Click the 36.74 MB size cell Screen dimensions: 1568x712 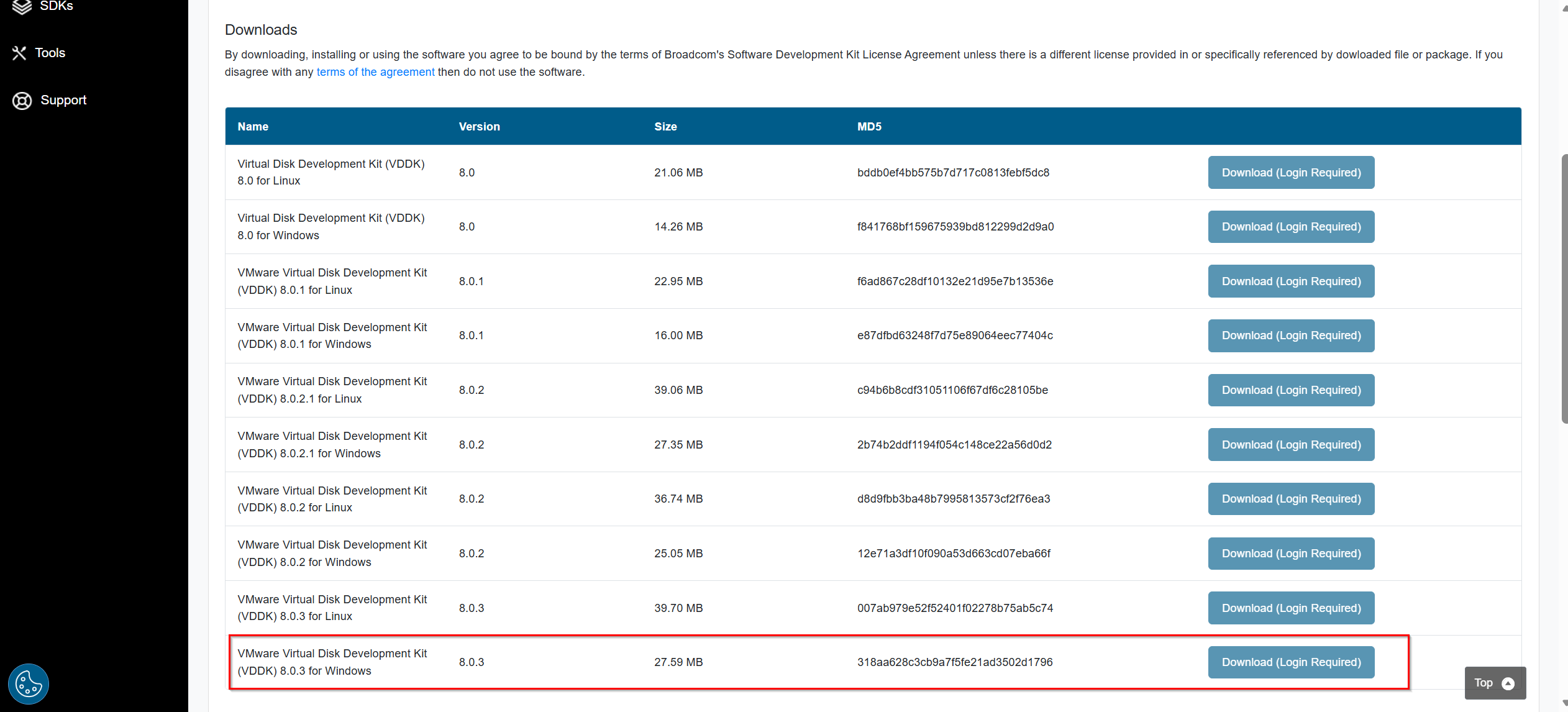click(x=678, y=499)
